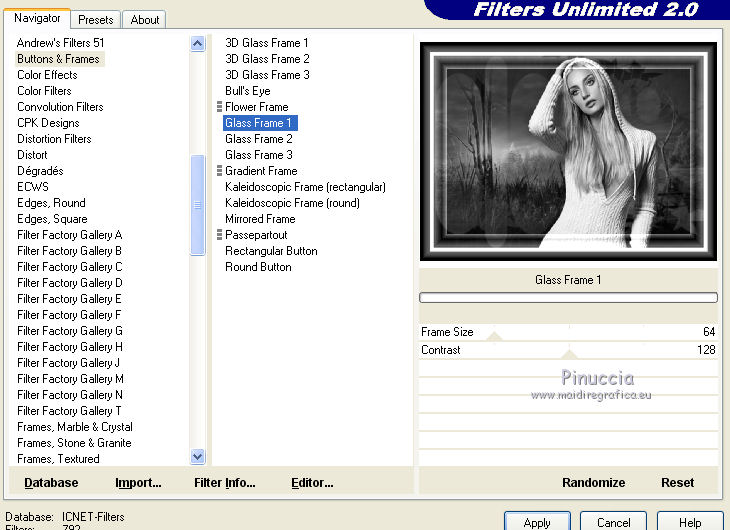Choose the highlighted Glass Frame 1 filter
This screenshot has width=730, height=530.
point(258,123)
